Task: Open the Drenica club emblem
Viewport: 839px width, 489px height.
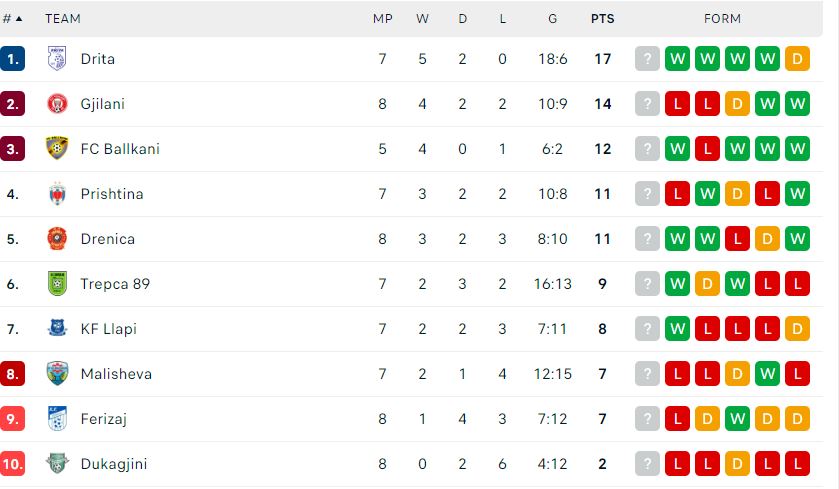Action: [57, 239]
